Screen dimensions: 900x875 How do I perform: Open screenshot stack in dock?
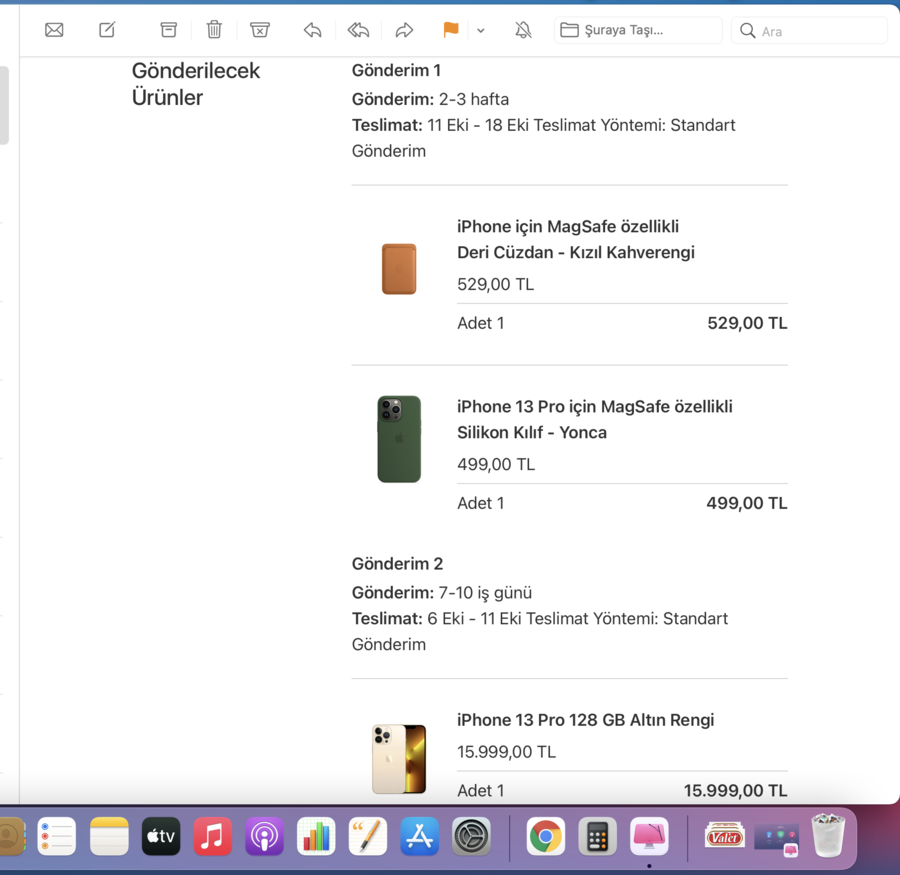[776, 838]
